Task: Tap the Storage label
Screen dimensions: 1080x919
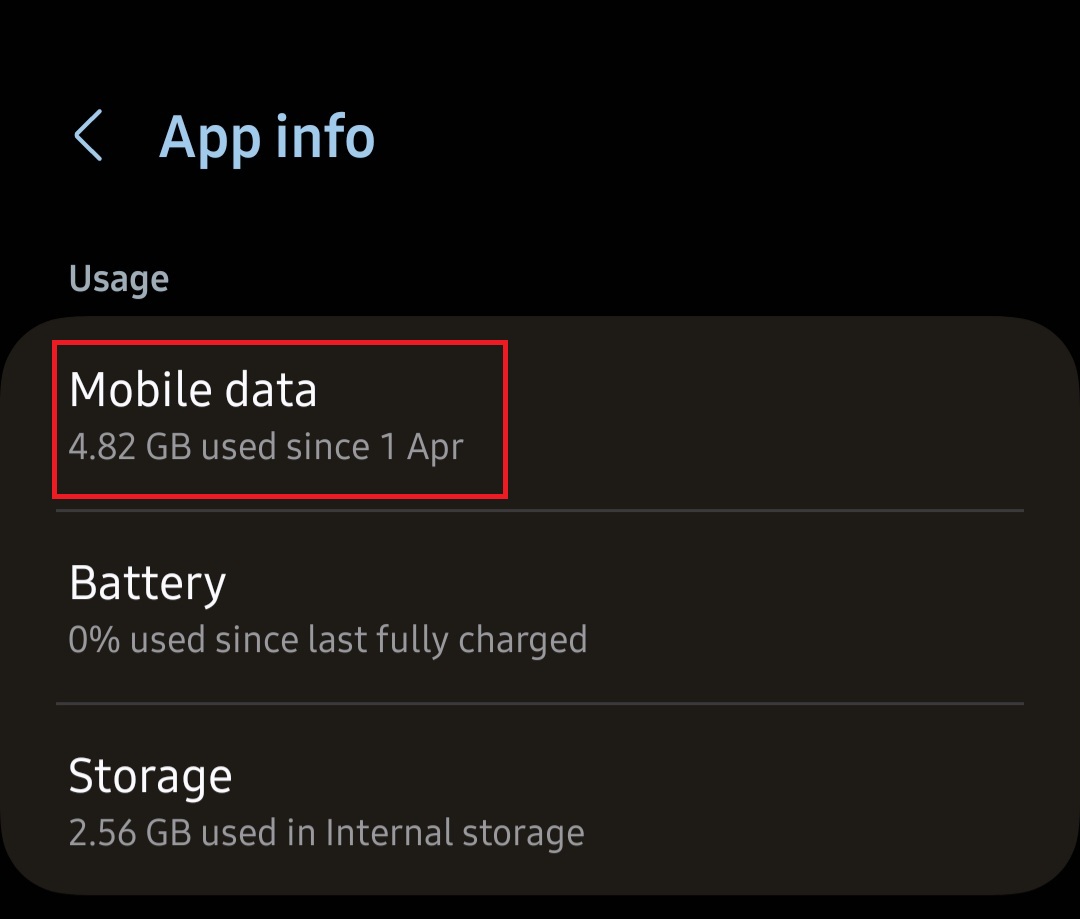Action: point(150,776)
